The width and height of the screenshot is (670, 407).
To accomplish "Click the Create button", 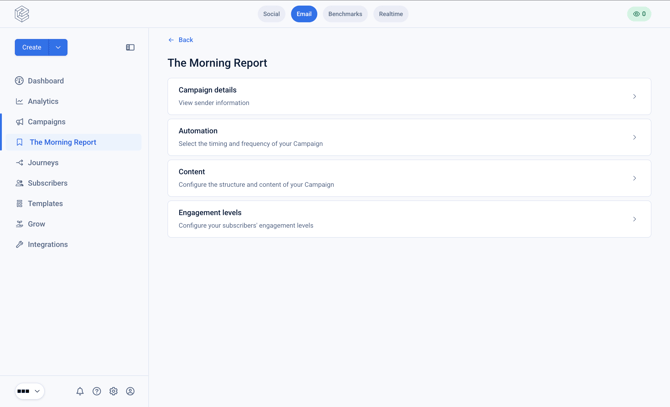I will tap(32, 47).
